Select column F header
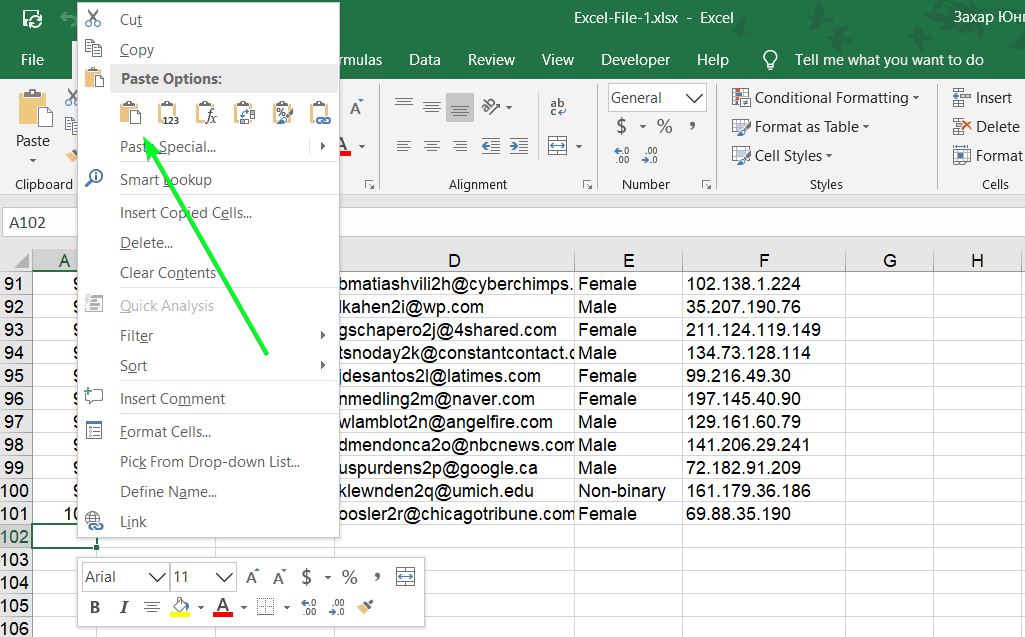 (x=764, y=261)
